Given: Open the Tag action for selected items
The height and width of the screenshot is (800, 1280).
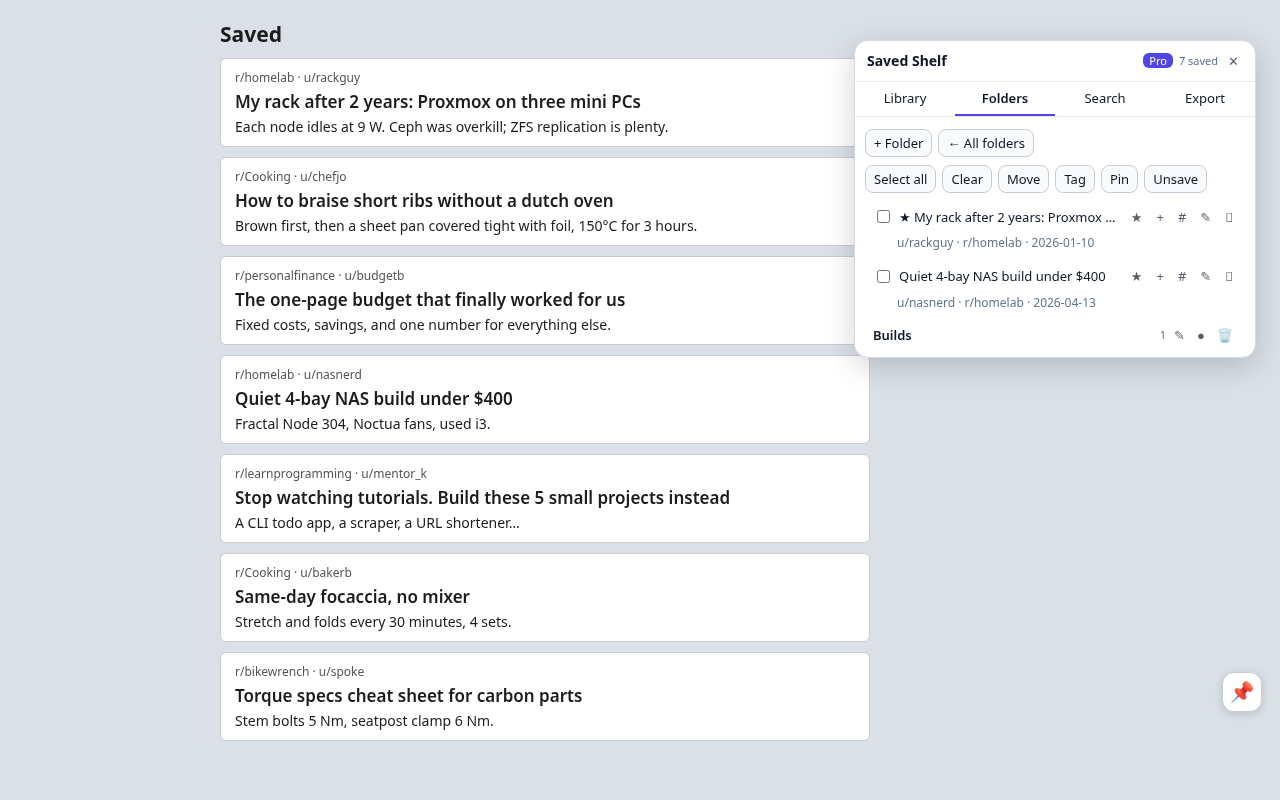Looking at the screenshot, I should coord(1075,179).
